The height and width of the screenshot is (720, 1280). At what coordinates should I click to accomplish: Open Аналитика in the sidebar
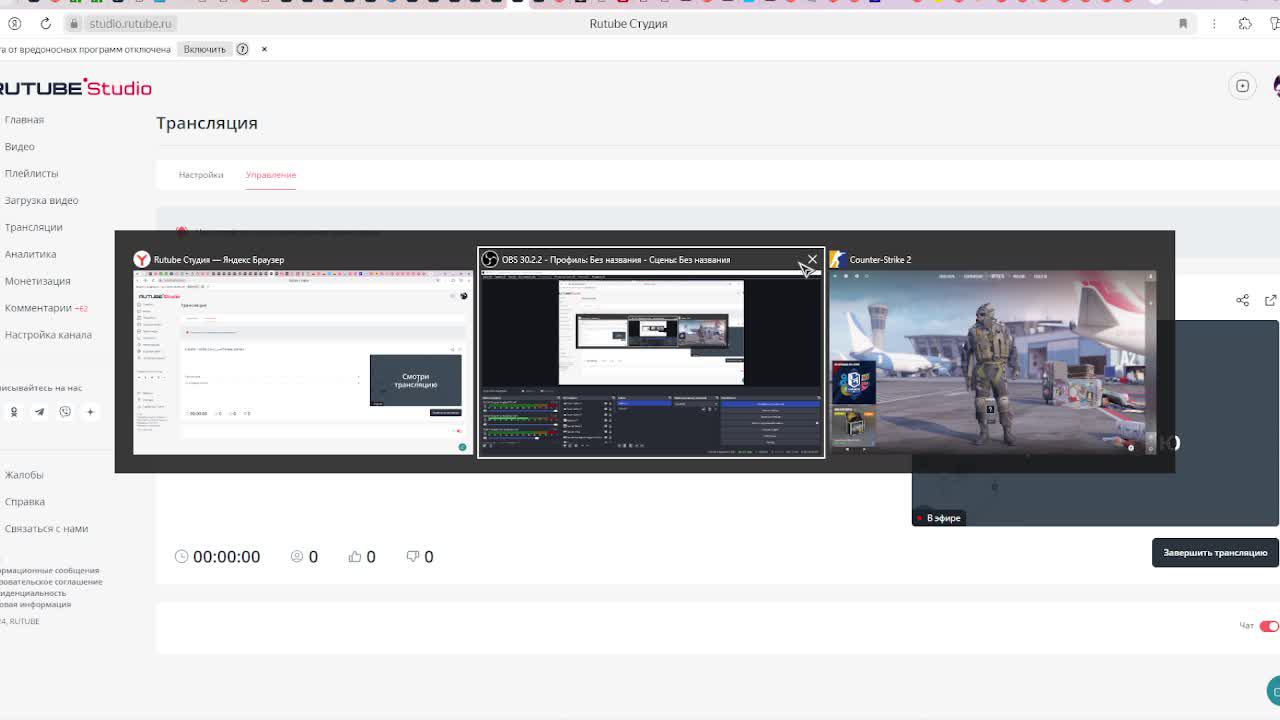[x=30, y=255]
